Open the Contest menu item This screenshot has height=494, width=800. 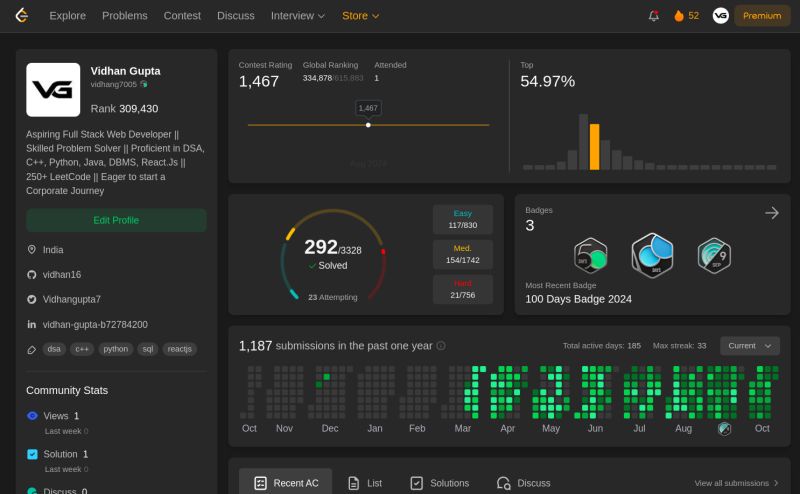pos(182,16)
